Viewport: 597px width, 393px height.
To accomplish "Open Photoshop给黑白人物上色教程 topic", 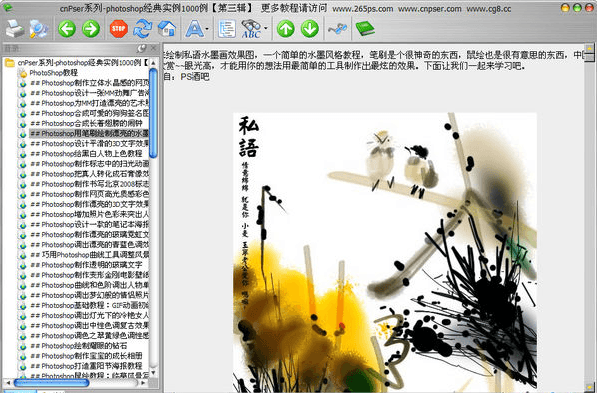I will (86, 153).
